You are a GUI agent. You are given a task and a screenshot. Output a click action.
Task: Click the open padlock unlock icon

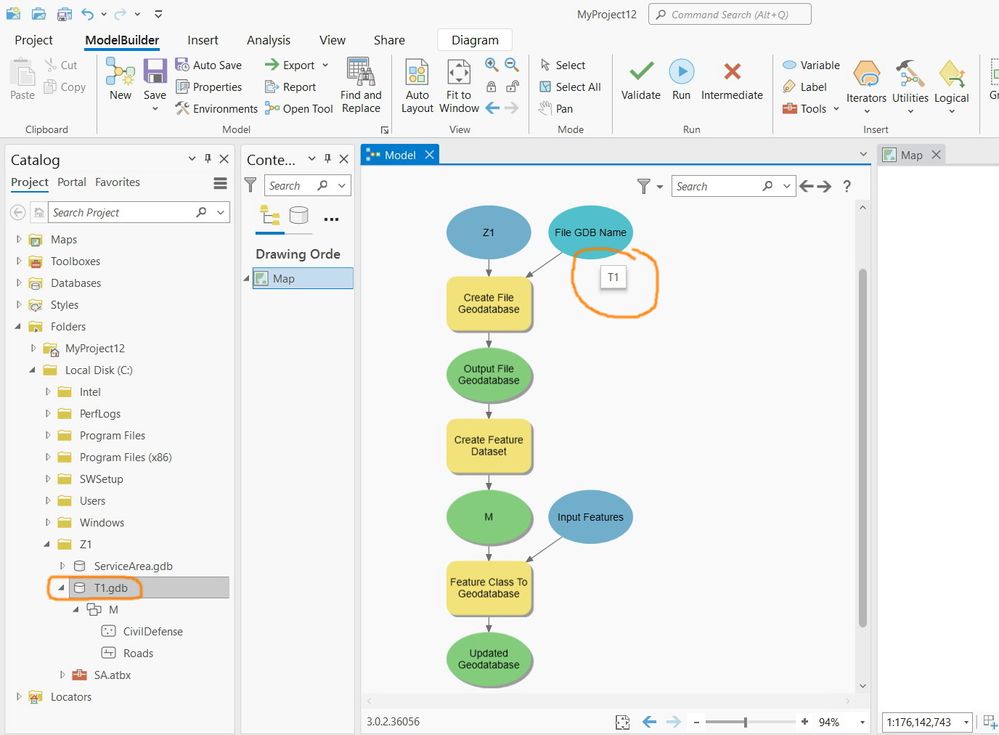(512, 87)
